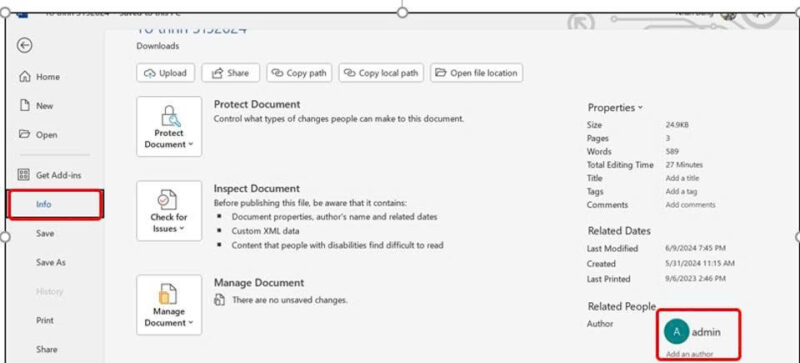The height and width of the screenshot is (363, 800).
Task: Click the Manage Document heading text
Action: [259, 283]
